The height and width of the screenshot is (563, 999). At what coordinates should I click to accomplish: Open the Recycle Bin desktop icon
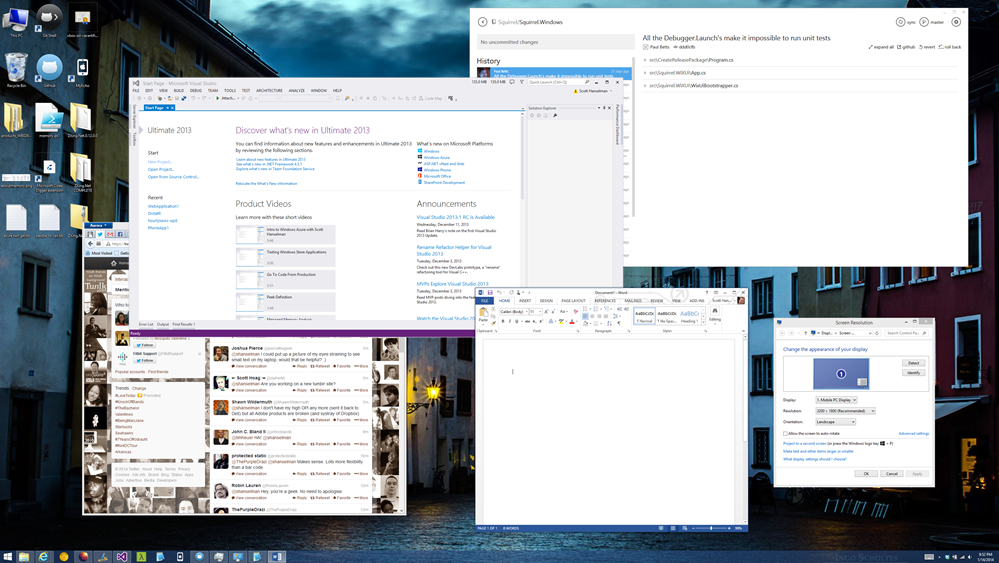click(16, 70)
